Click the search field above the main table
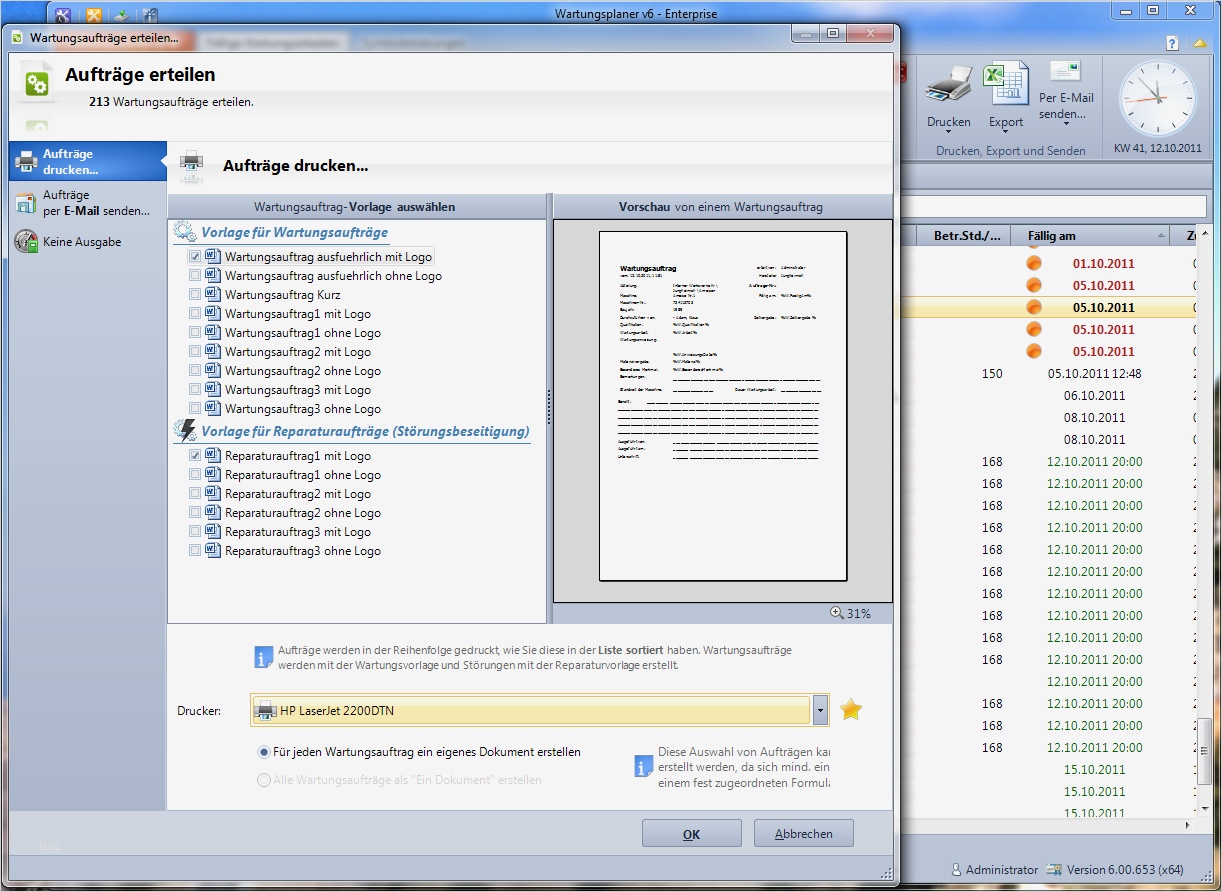The width and height of the screenshot is (1222, 892). [x=1052, y=206]
